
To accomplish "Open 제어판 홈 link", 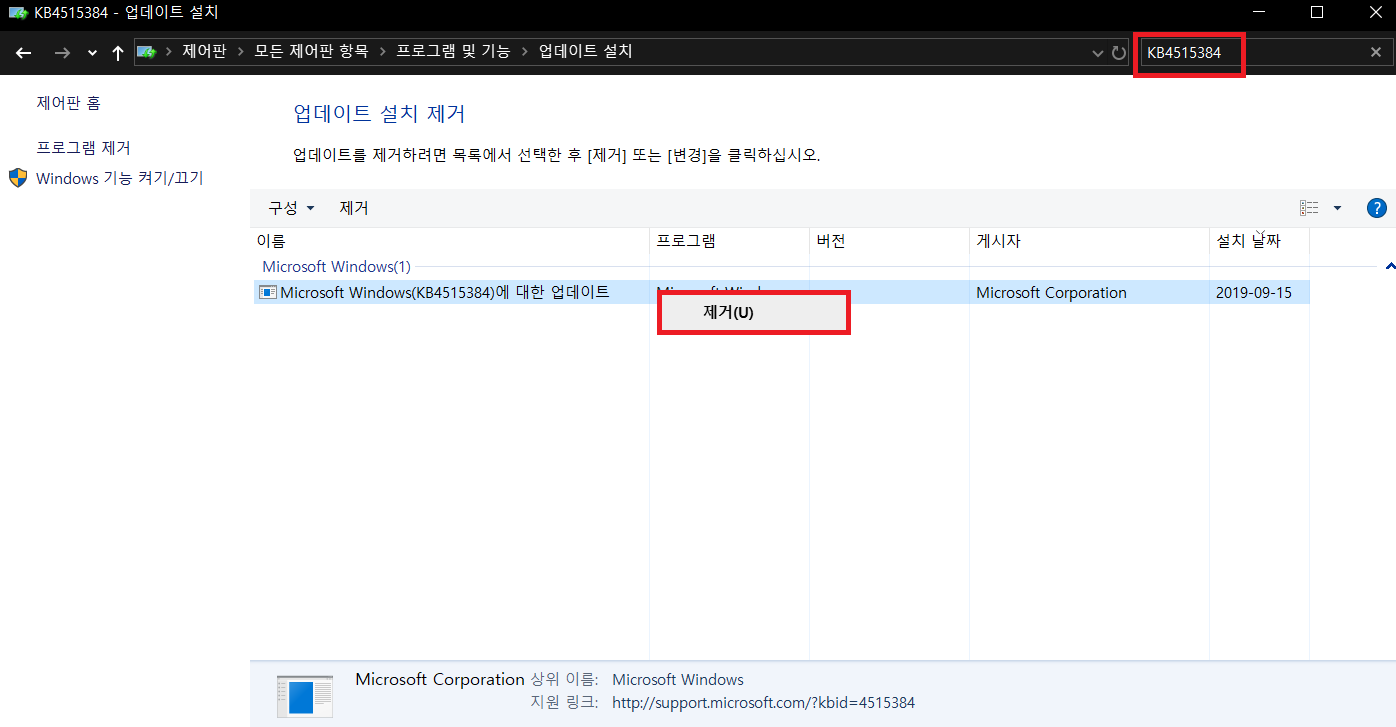I will (68, 103).
